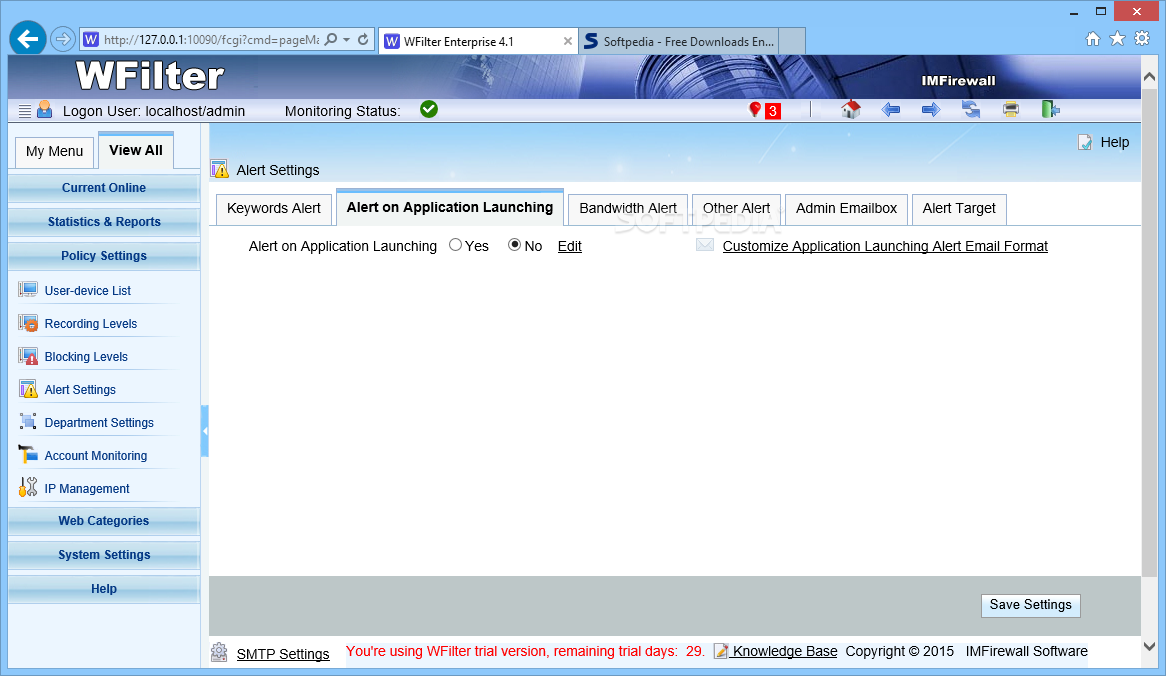Open Other Alert tab
The image size is (1166, 676).
click(736, 209)
